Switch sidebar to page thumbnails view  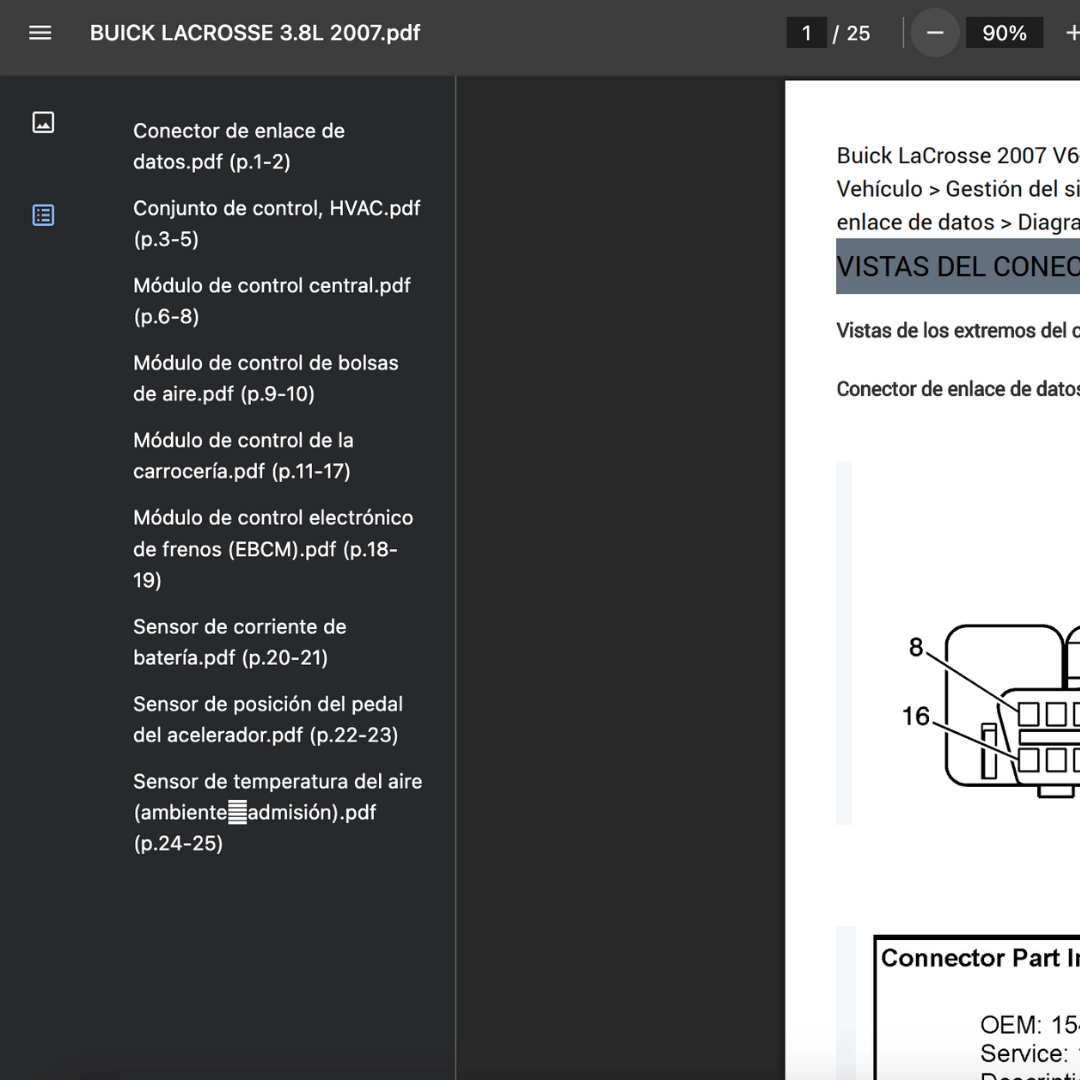(x=43, y=123)
